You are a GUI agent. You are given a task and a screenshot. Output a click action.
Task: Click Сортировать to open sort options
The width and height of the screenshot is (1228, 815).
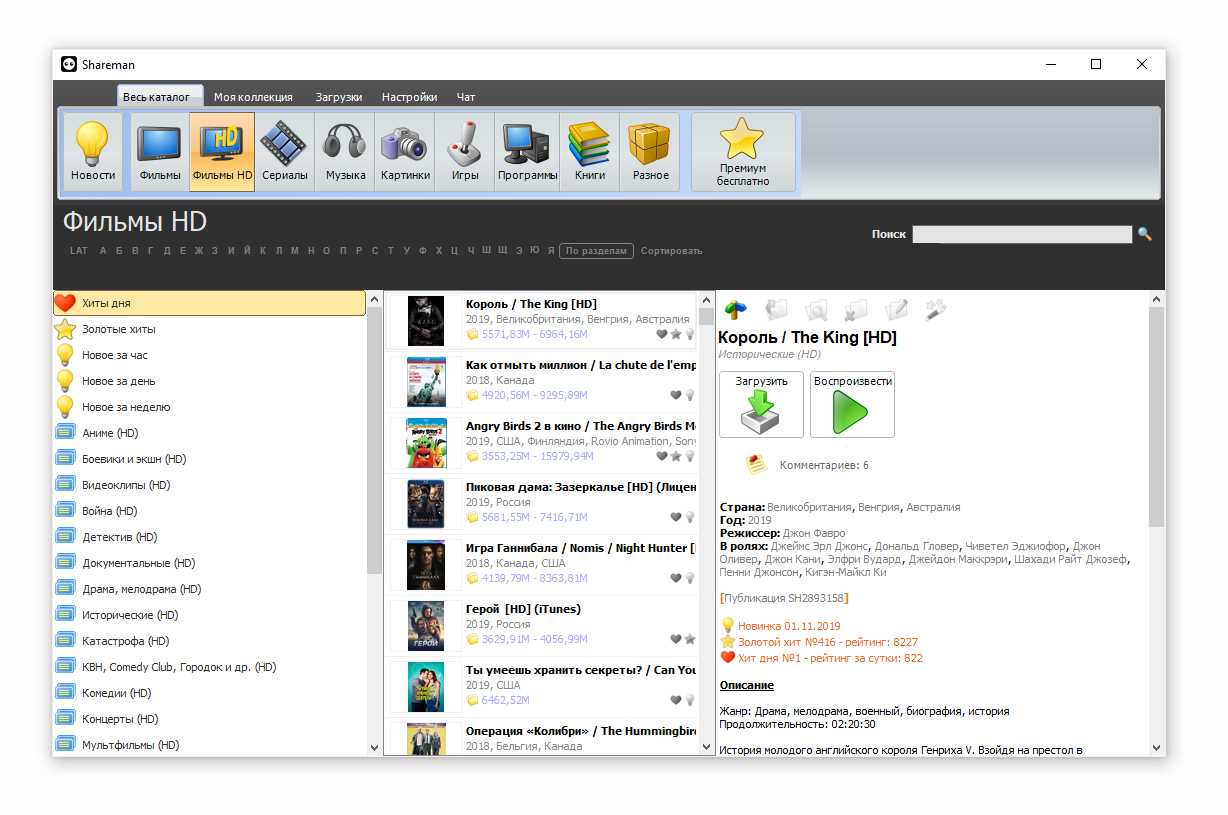click(x=671, y=251)
